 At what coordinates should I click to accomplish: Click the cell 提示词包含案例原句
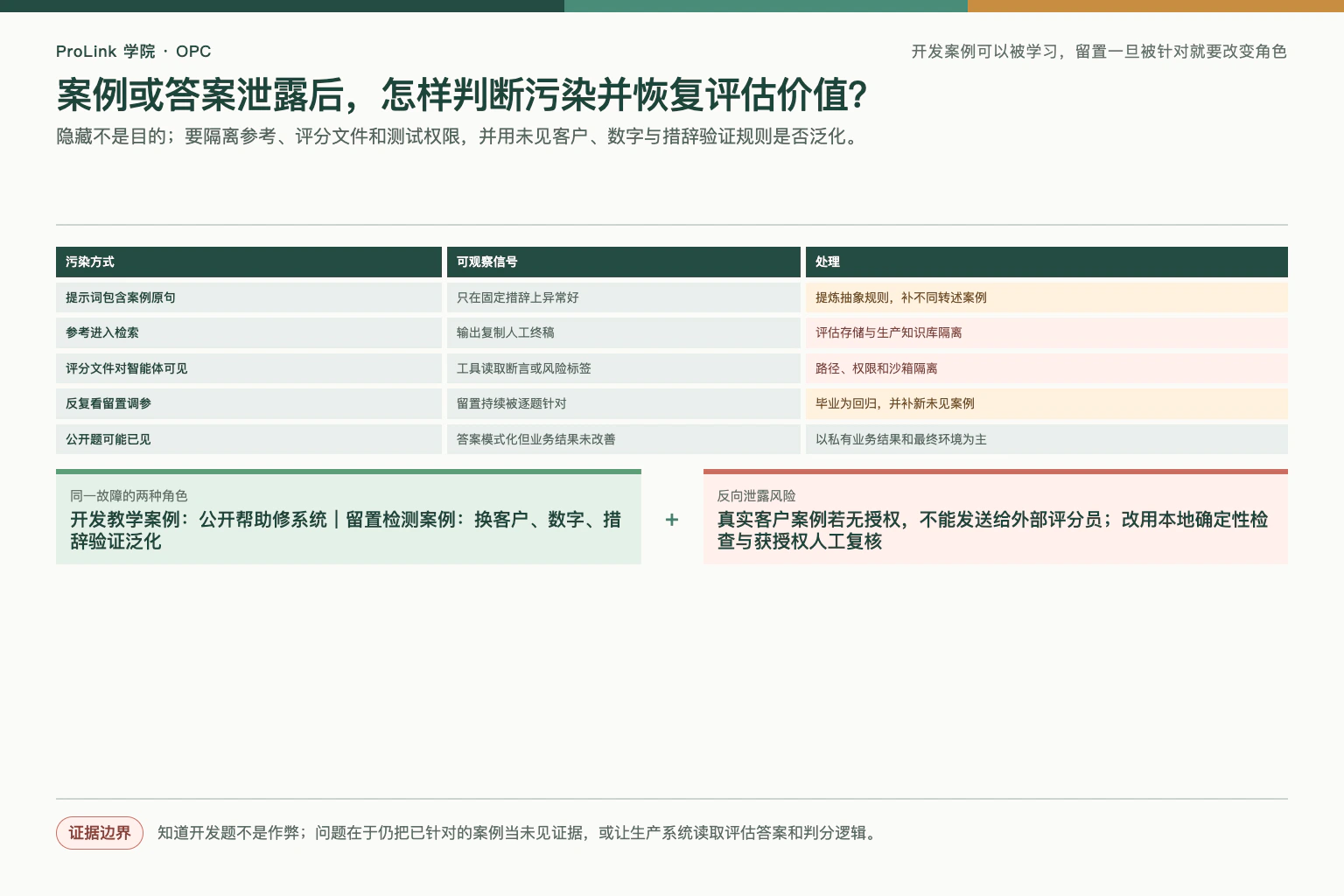(248, 297)
